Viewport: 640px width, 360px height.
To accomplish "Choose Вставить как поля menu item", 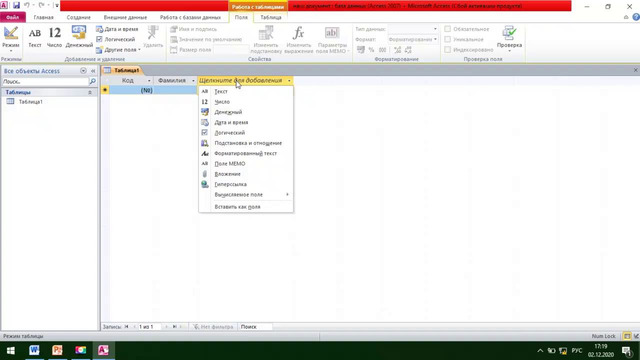I will (246, 207).
